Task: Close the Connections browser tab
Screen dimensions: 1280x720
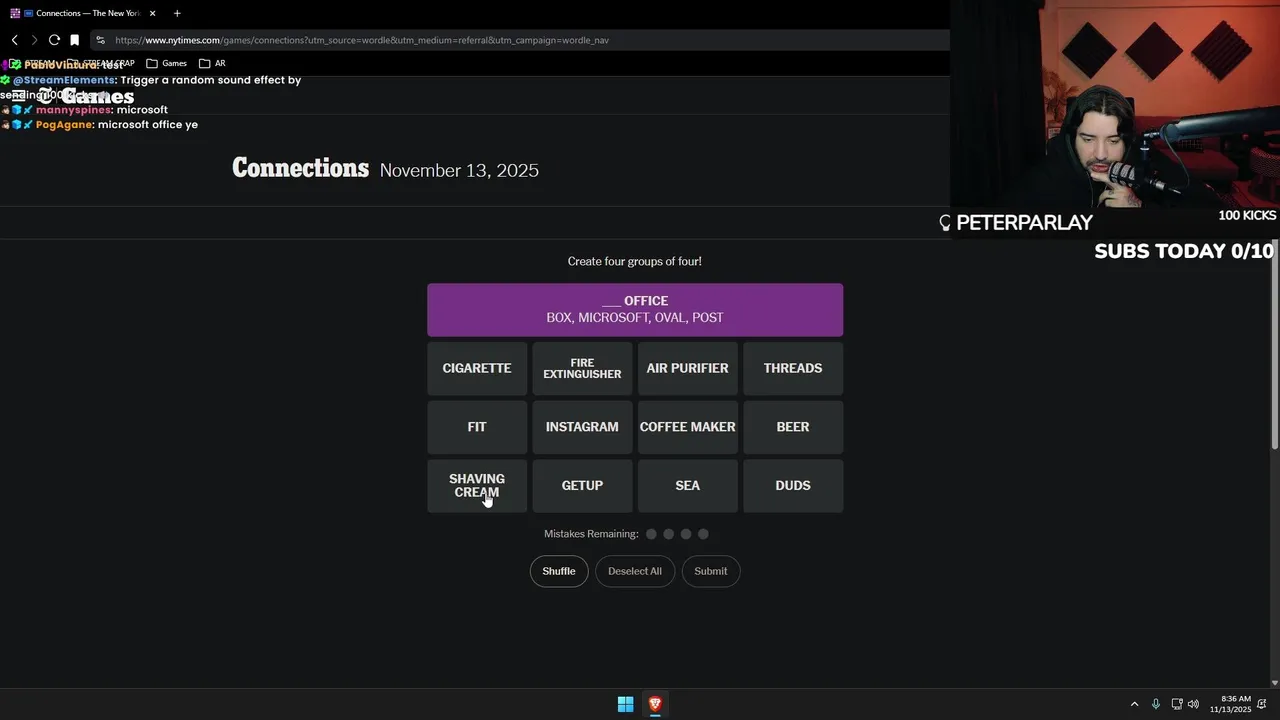Action: tap(153, 13)
